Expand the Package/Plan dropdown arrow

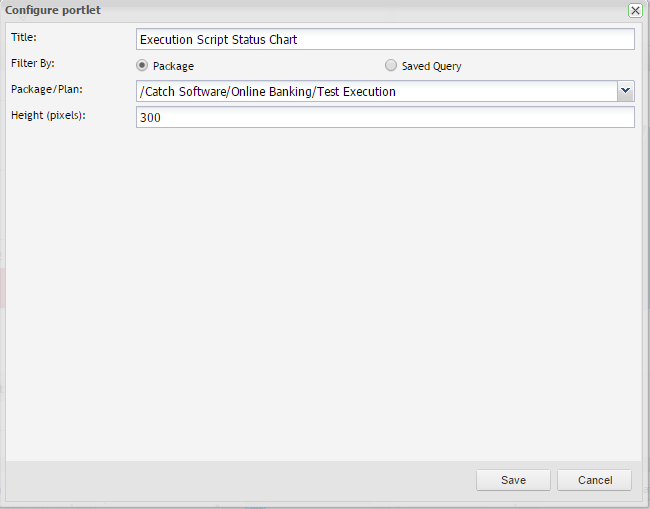pyautogui.click(x=625, y=91)
